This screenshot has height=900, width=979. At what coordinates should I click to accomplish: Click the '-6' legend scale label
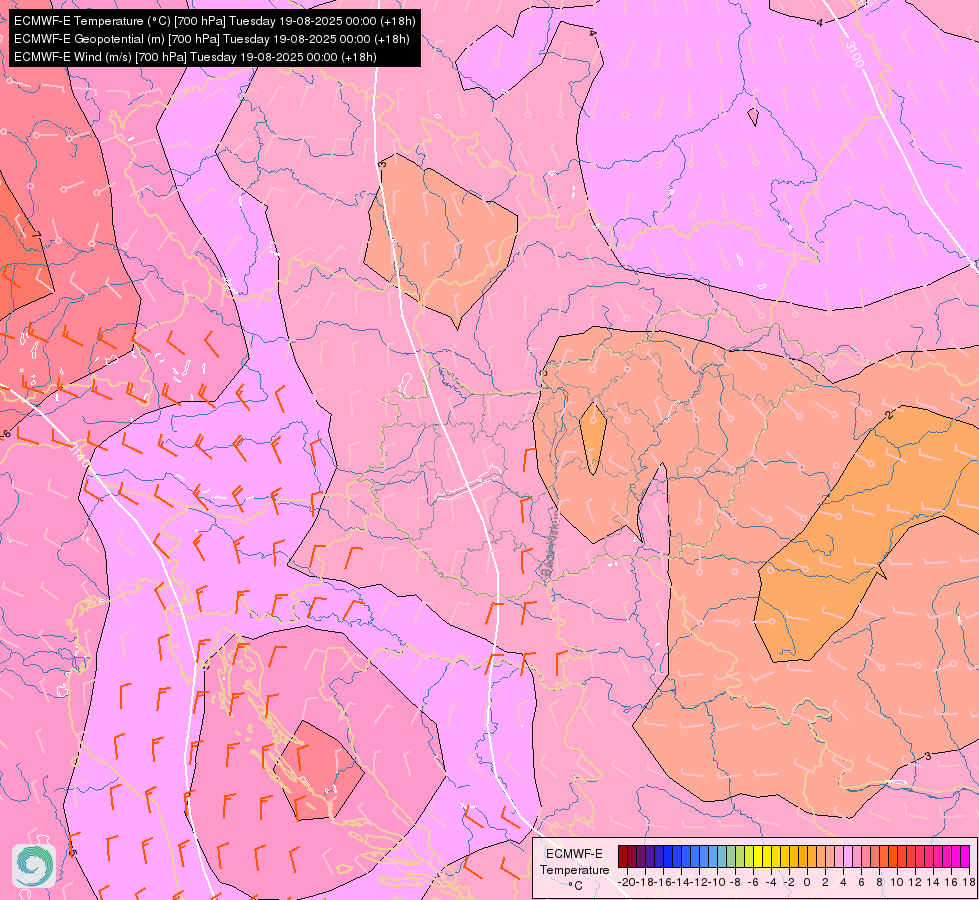tap(753, 883)
